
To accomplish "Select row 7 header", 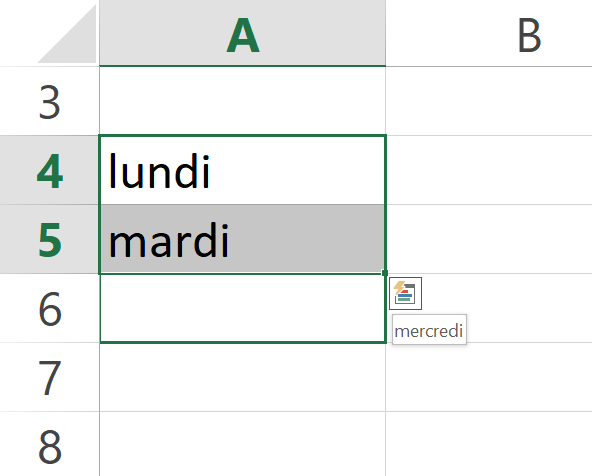I will pos(49,377).
